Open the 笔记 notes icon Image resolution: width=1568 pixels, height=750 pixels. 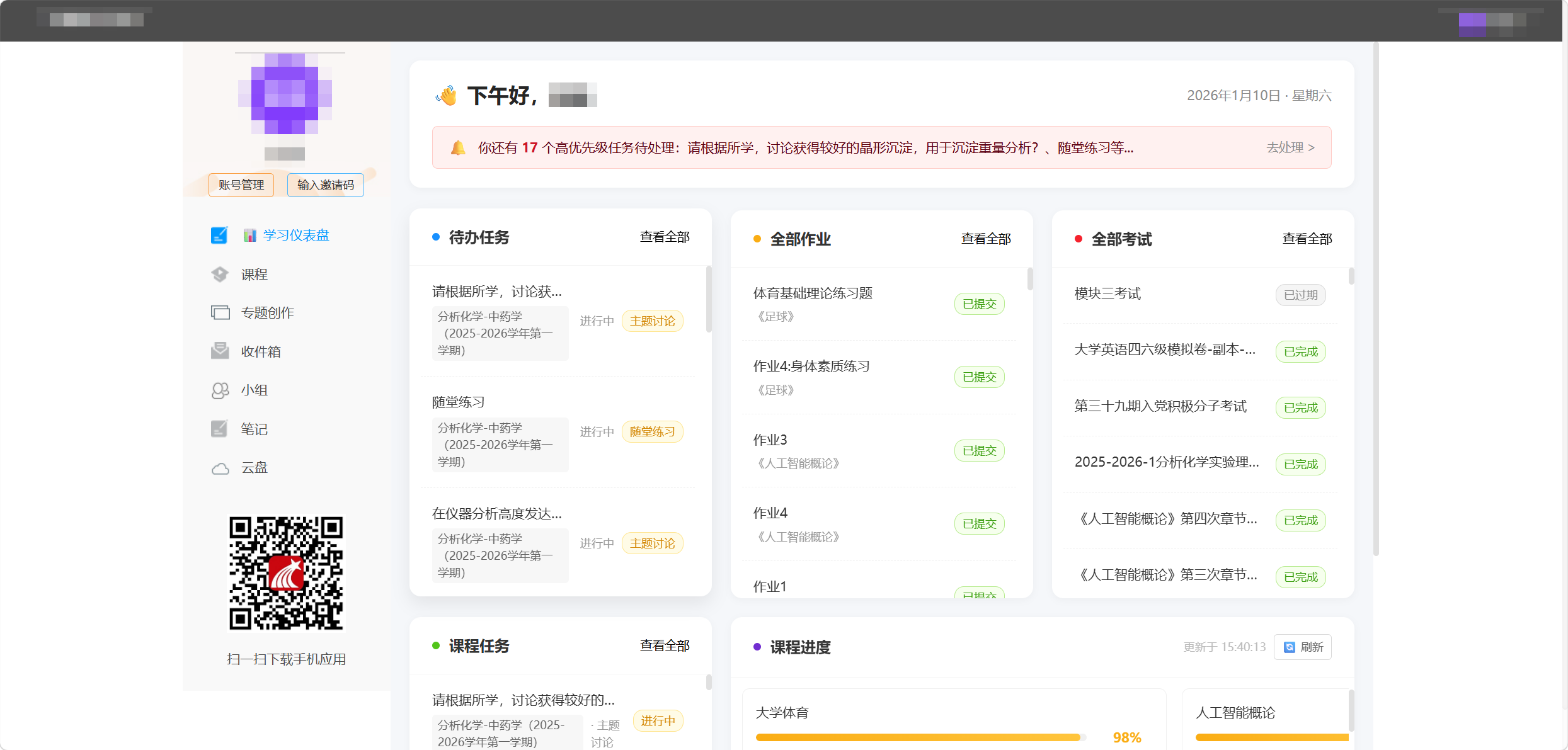click(x=220, y=428)
